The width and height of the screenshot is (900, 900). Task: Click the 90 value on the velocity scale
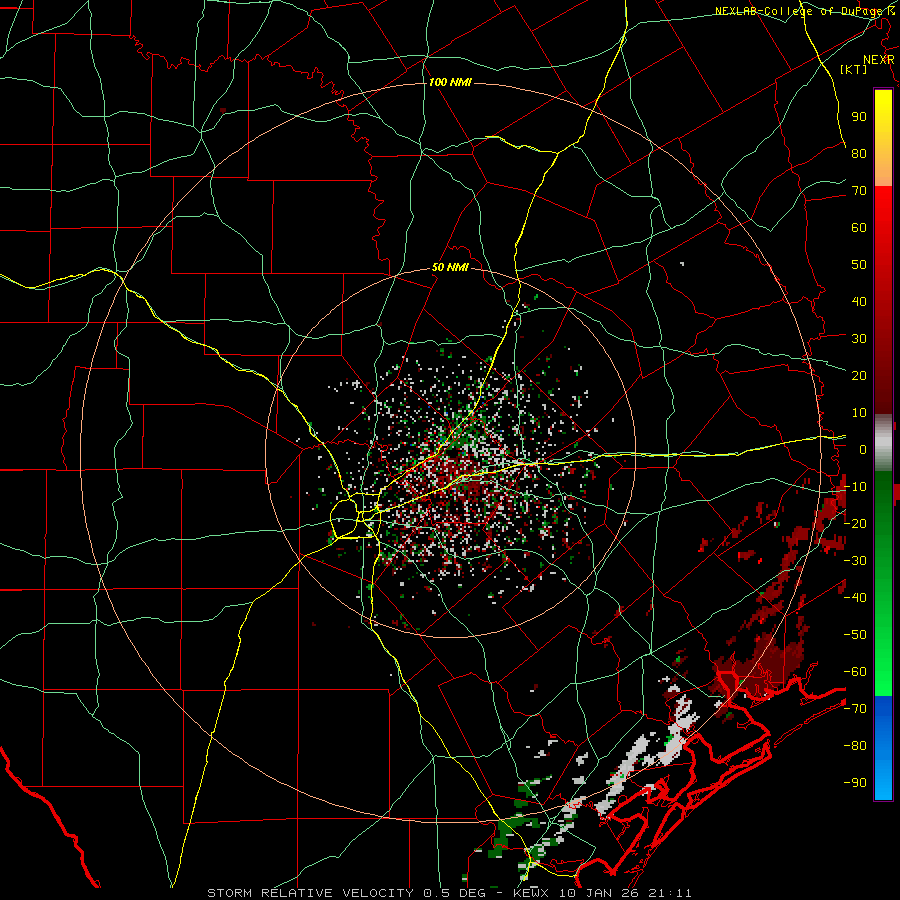click(859, 117)
